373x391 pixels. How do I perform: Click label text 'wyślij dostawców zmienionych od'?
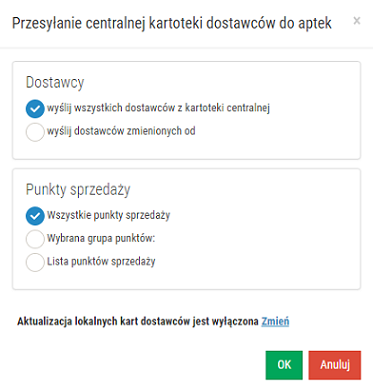pos(121,131)
